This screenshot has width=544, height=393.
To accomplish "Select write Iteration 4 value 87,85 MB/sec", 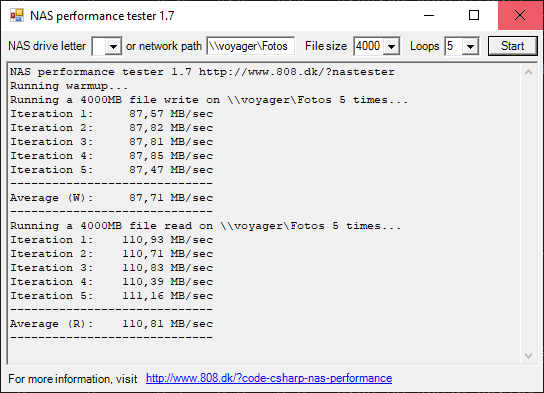I will (x=171, y=156).
